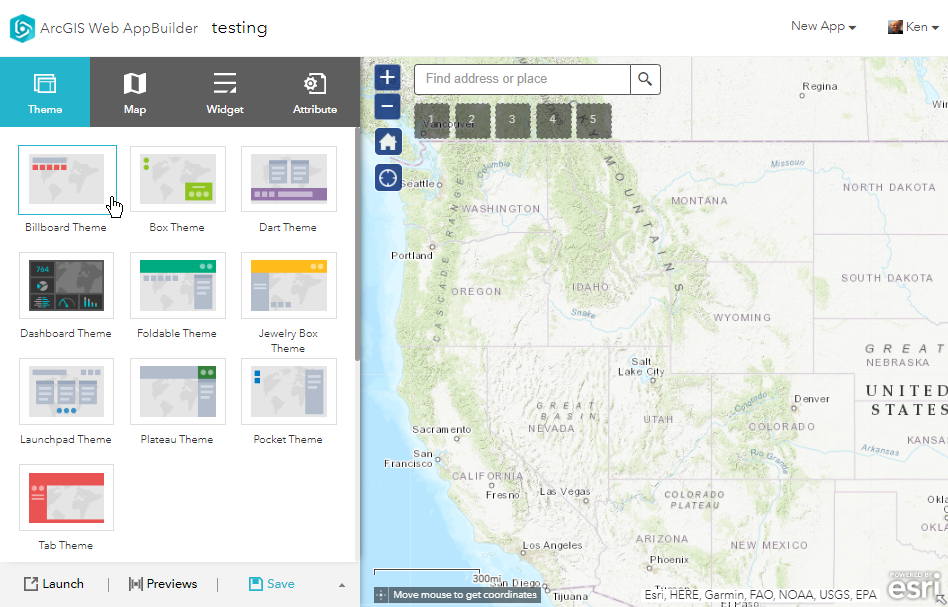
Task: Pick the Launchpad Theme thumbnail
Action: (67, 391)
